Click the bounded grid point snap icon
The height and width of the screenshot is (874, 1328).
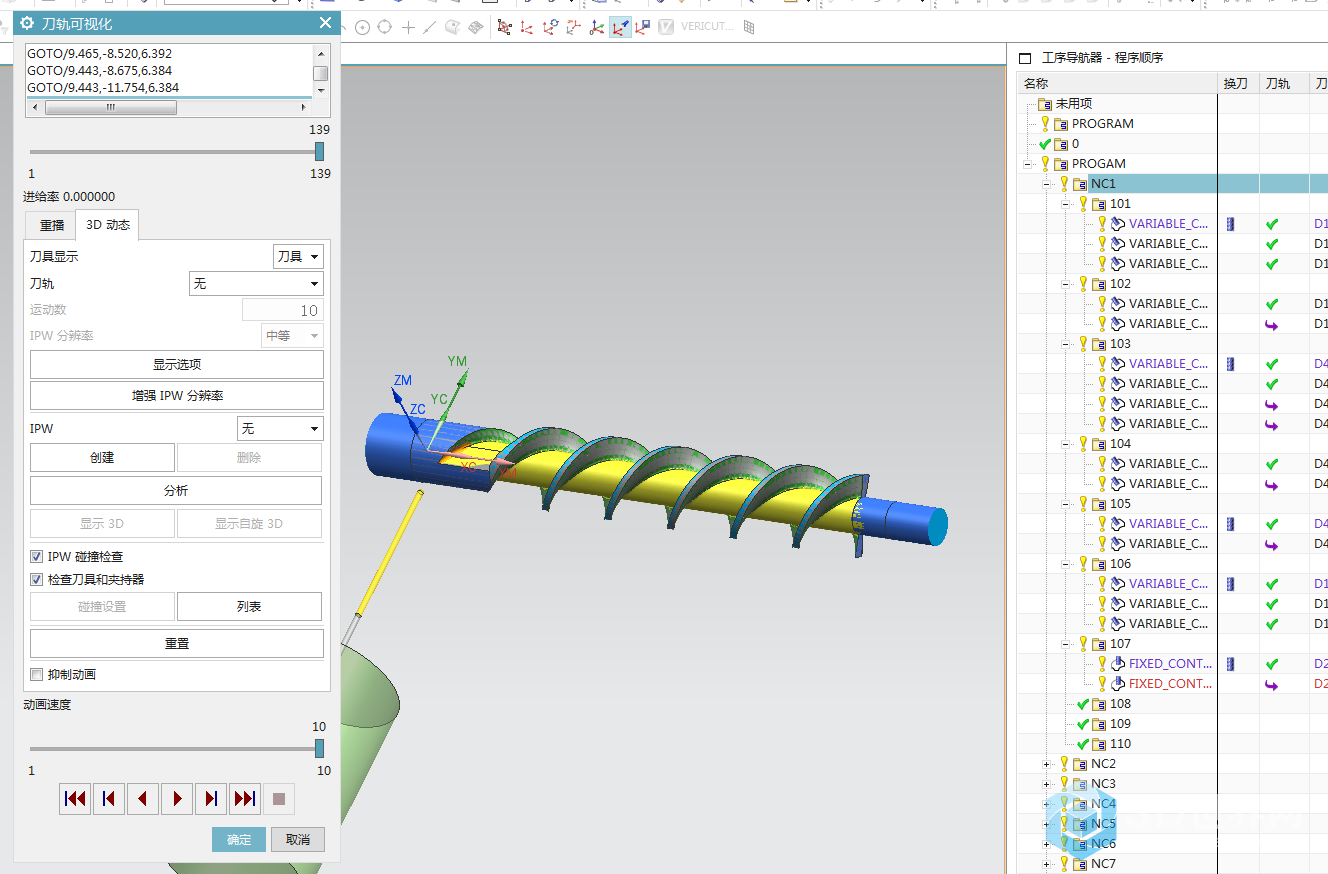coord(476,27)
